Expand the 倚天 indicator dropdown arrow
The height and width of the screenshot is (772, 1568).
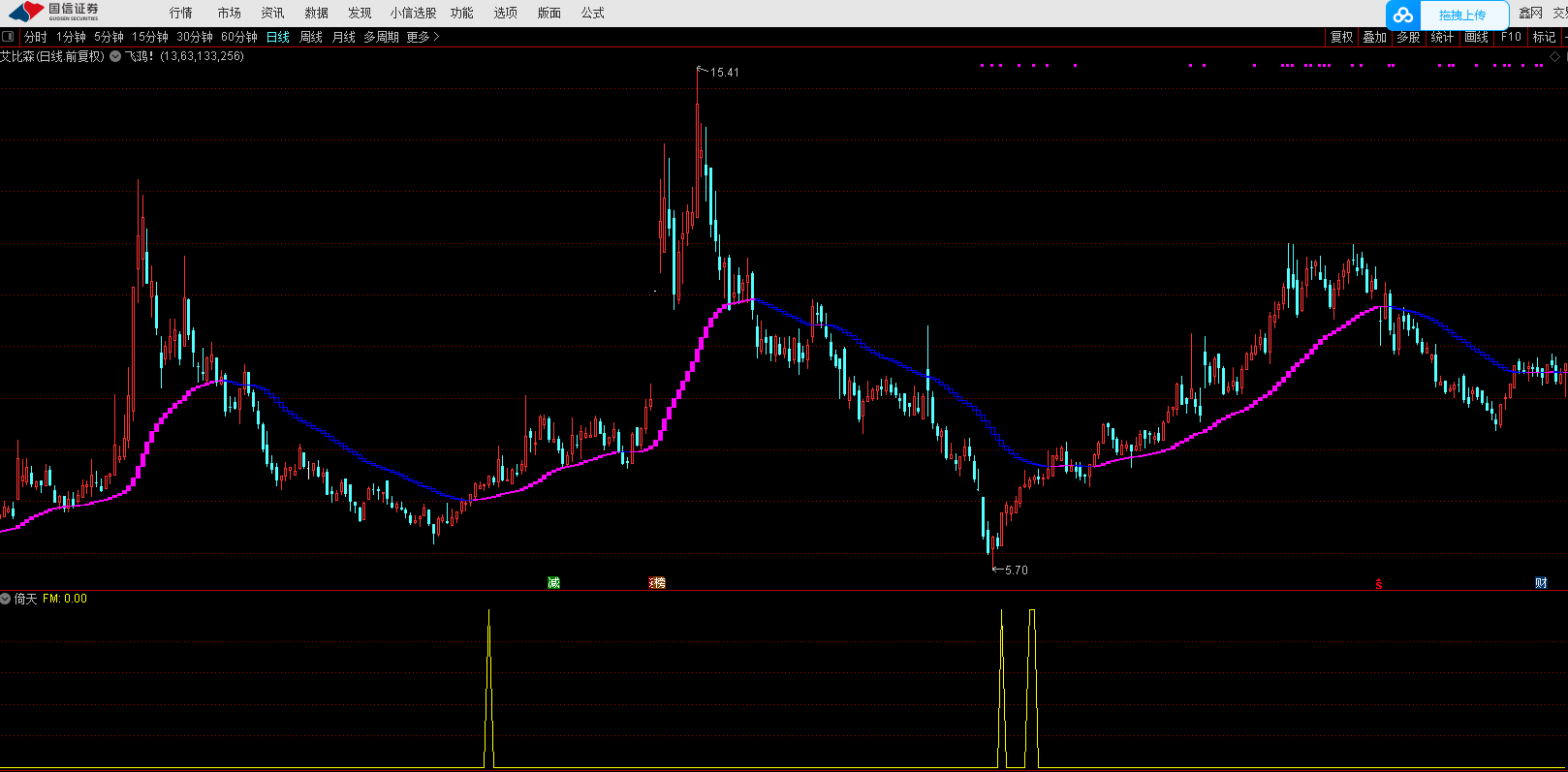[x=6, y=599]
